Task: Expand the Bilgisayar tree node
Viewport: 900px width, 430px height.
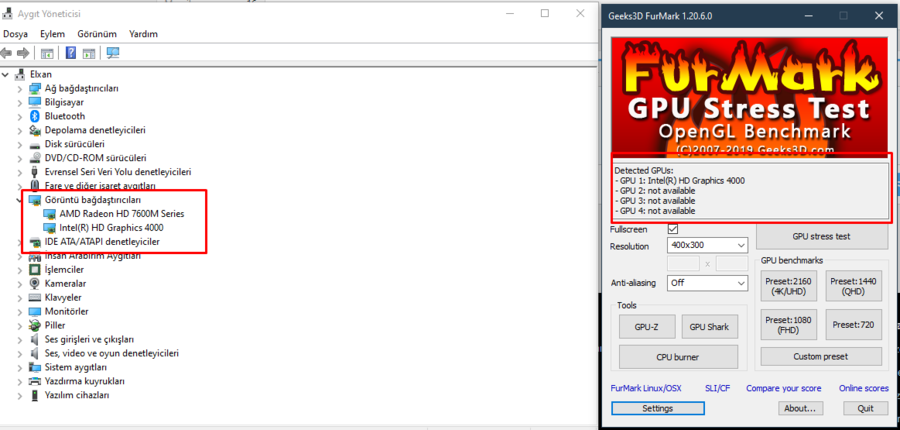Action: 20,102
